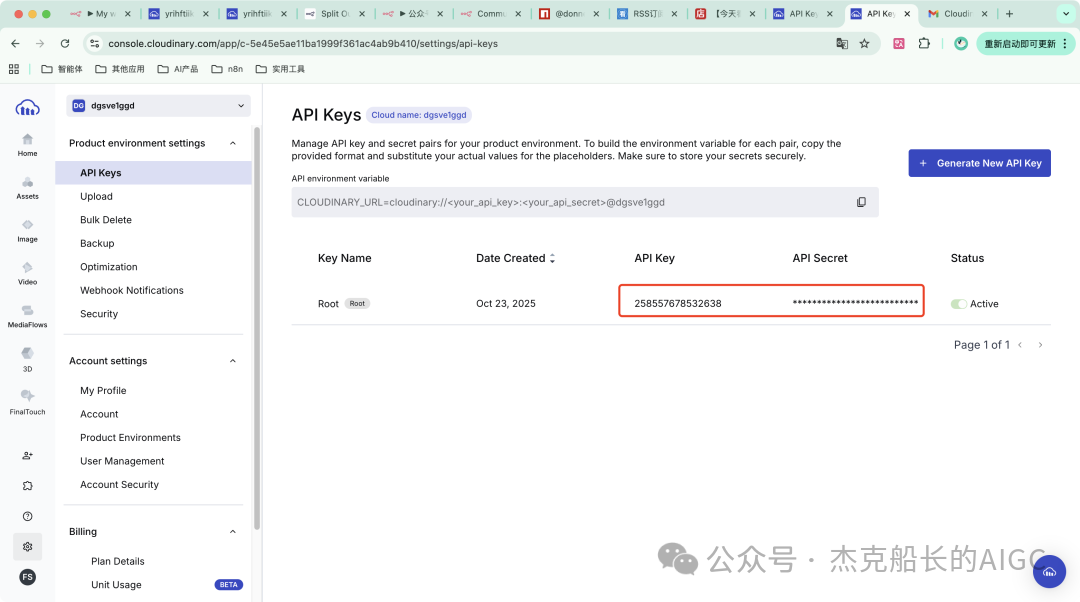Open Product Environments page
This screenshot has height=602, width=1080.
(x=130, y=437)
